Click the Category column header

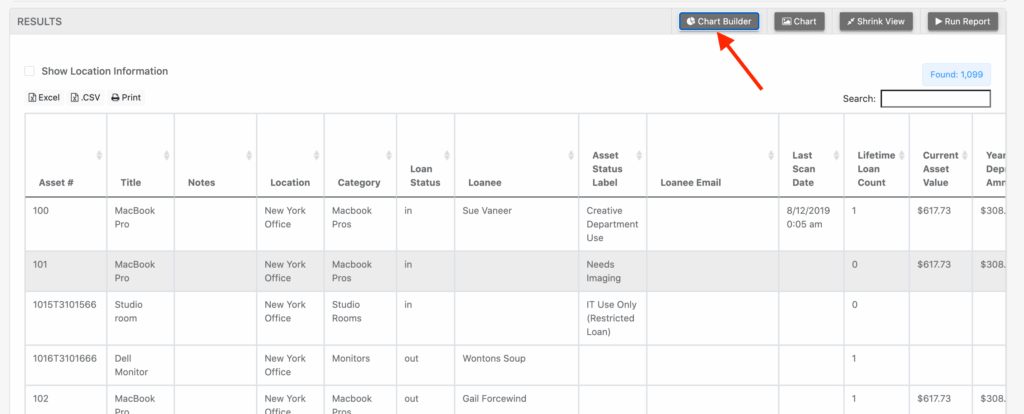[x=360, y=155]
